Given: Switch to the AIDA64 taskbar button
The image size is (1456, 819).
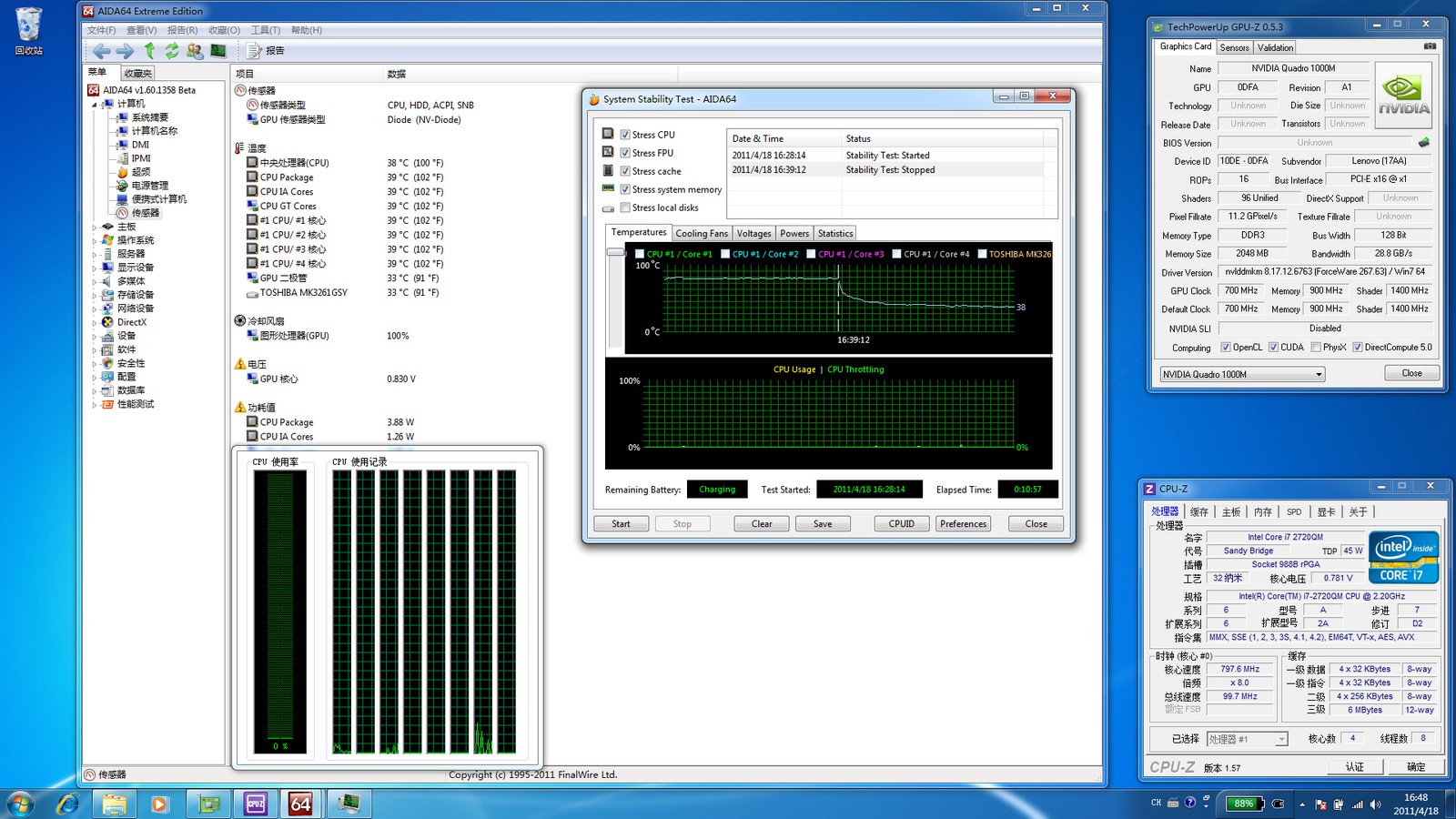Looking at the screenshot, I should tap(301, 804).
